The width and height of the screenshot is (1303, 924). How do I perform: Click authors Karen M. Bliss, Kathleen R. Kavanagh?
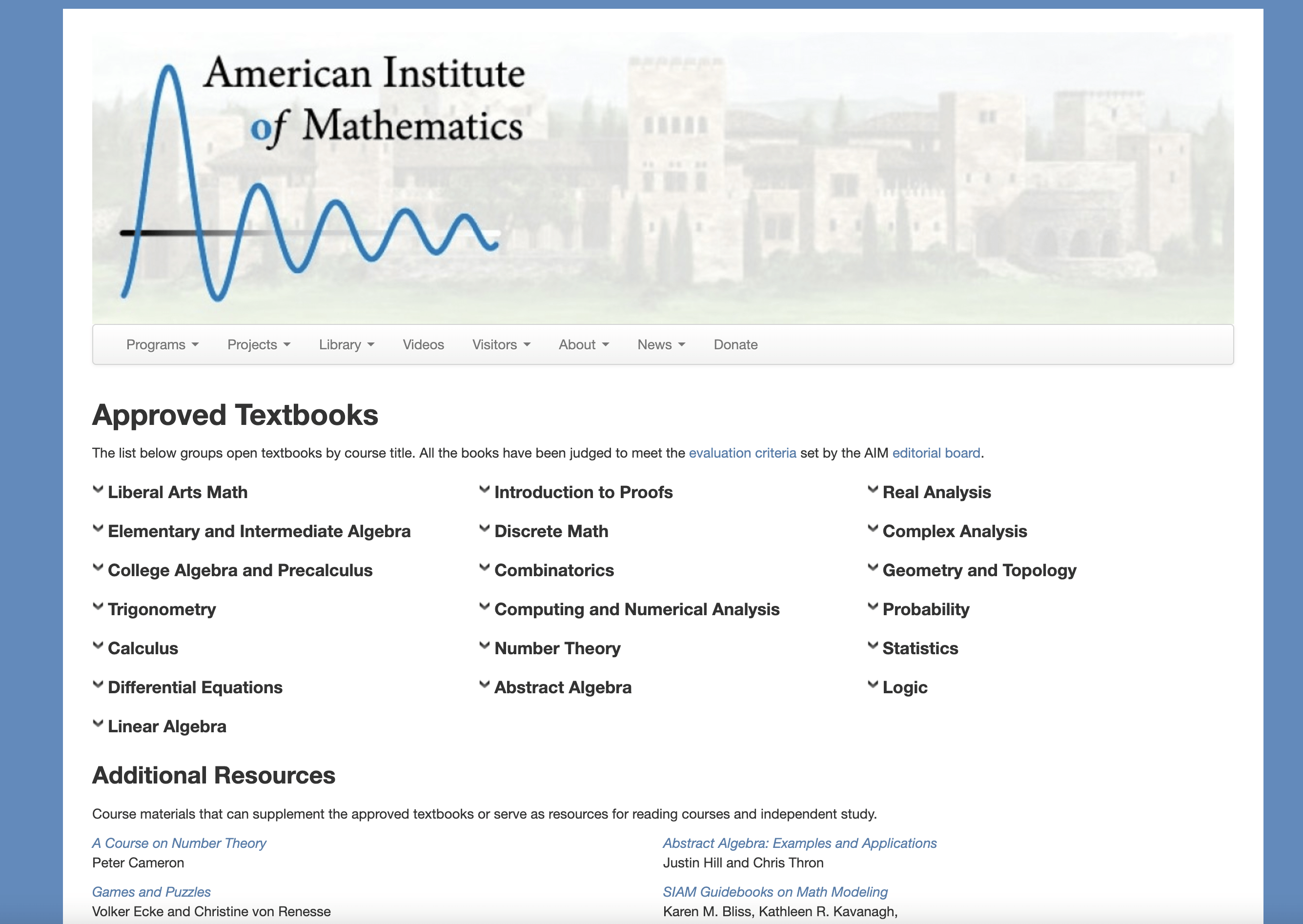point(780,911)
